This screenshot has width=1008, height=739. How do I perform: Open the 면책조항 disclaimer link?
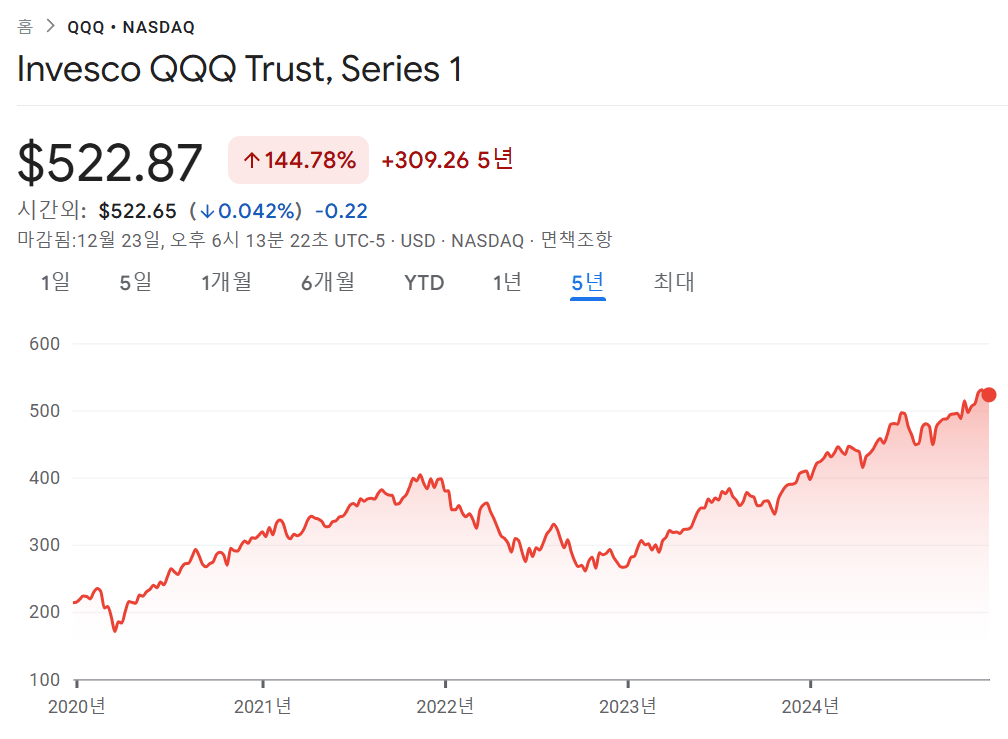pos(576,240)
